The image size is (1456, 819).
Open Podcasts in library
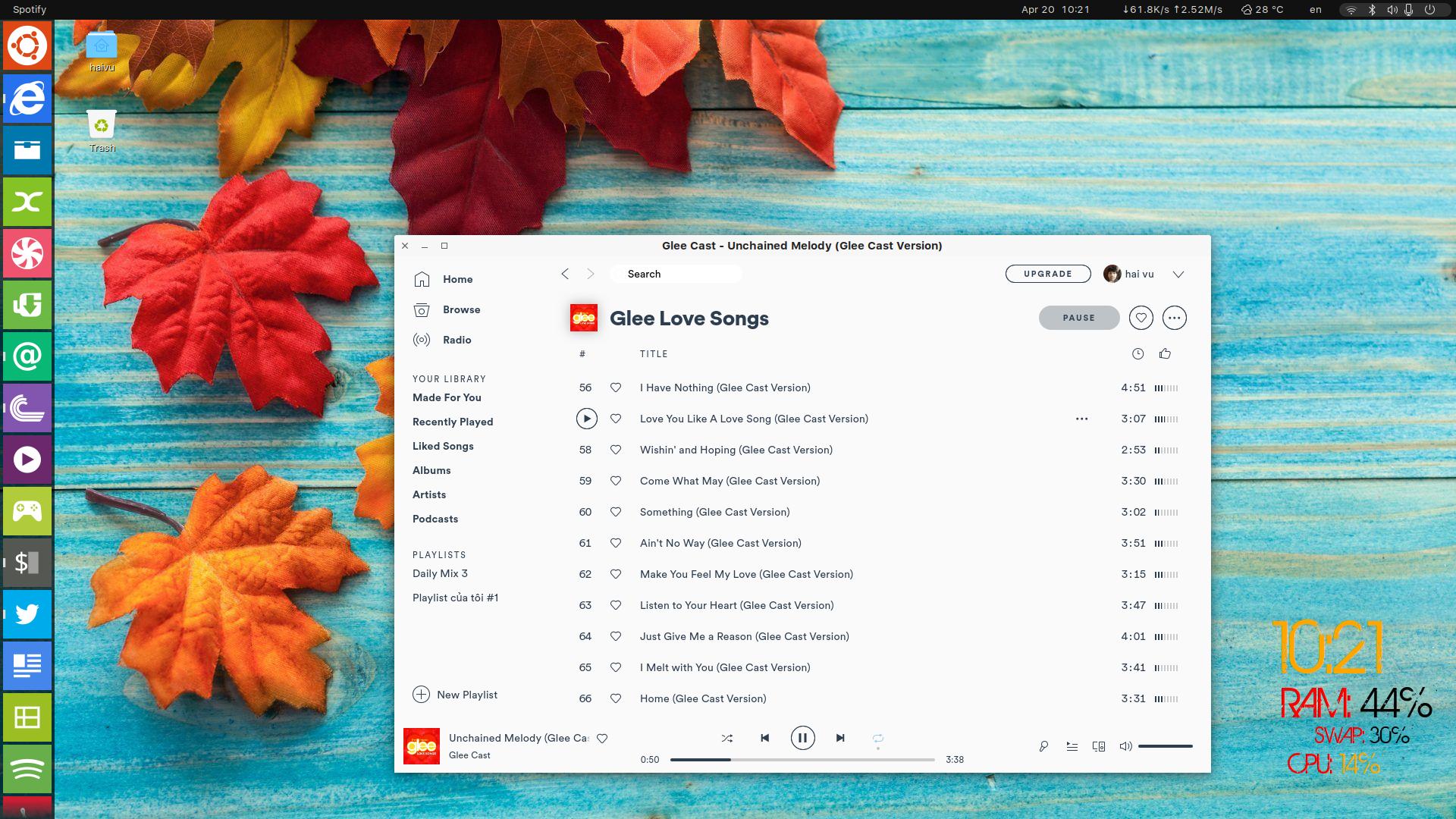435,519
